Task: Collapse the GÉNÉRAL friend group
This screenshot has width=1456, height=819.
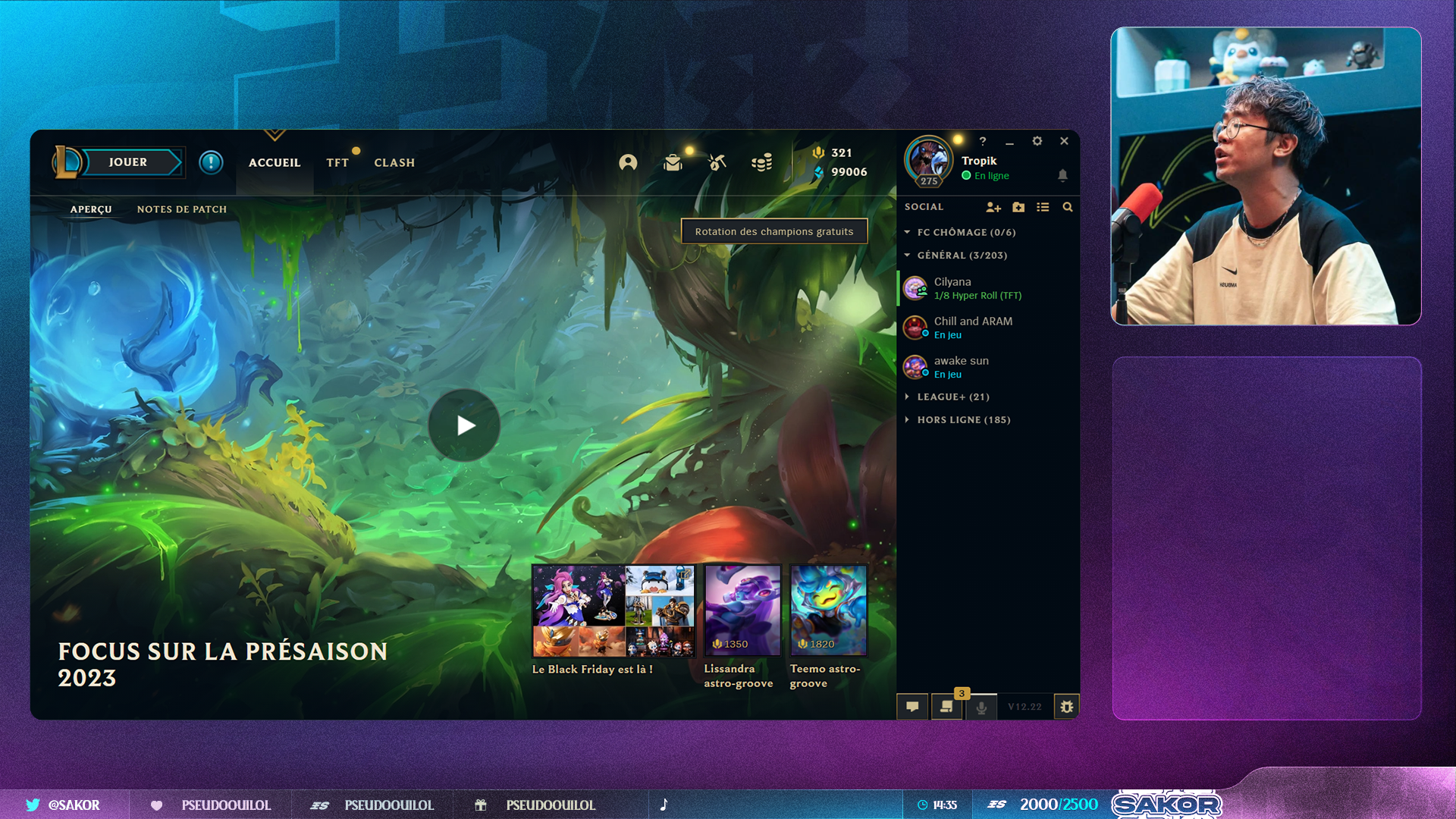Action: (x=907, y=256)
